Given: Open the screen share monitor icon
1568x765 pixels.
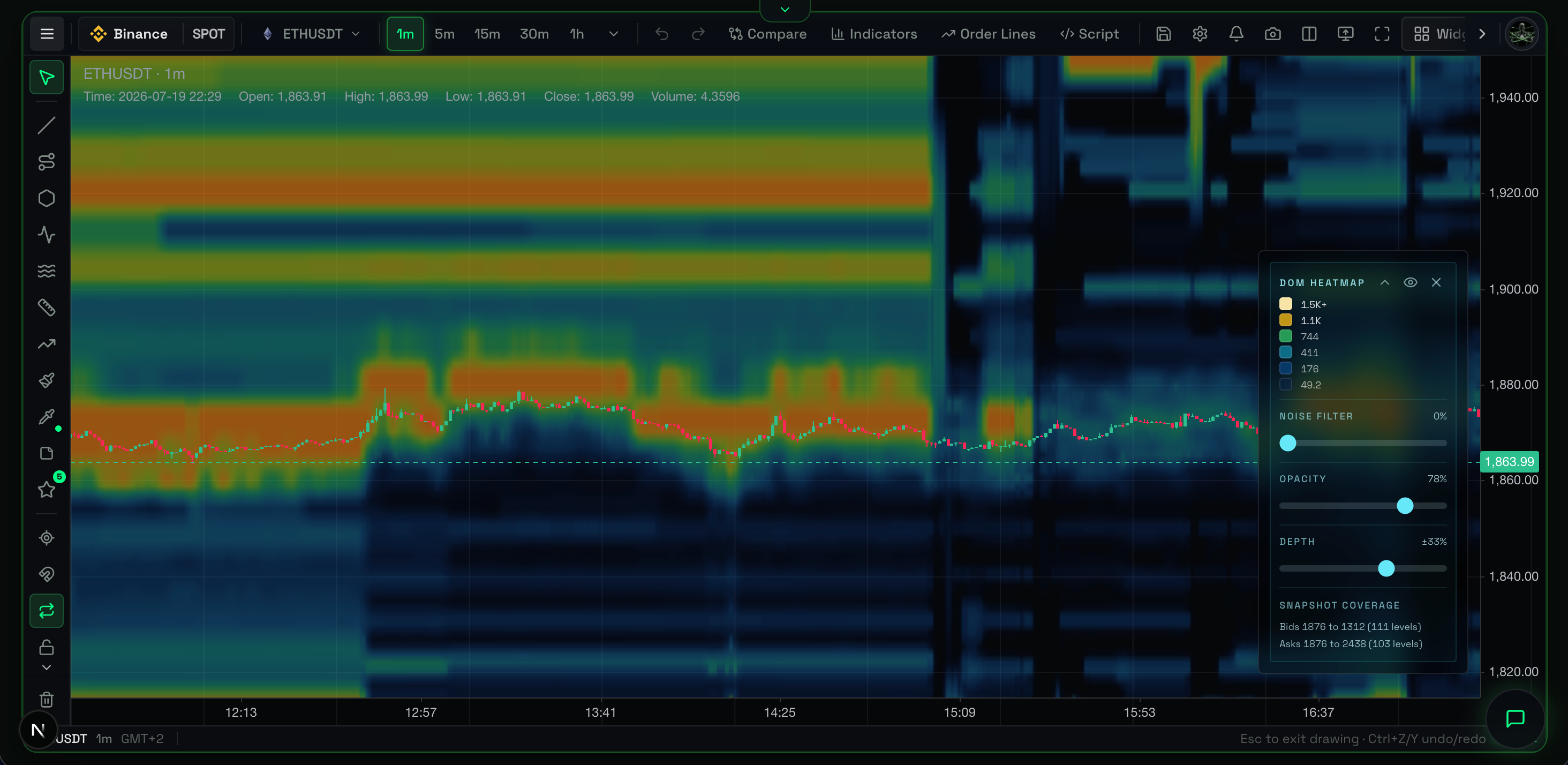Looking at the screenshot, I should (x=1346, y=34).
